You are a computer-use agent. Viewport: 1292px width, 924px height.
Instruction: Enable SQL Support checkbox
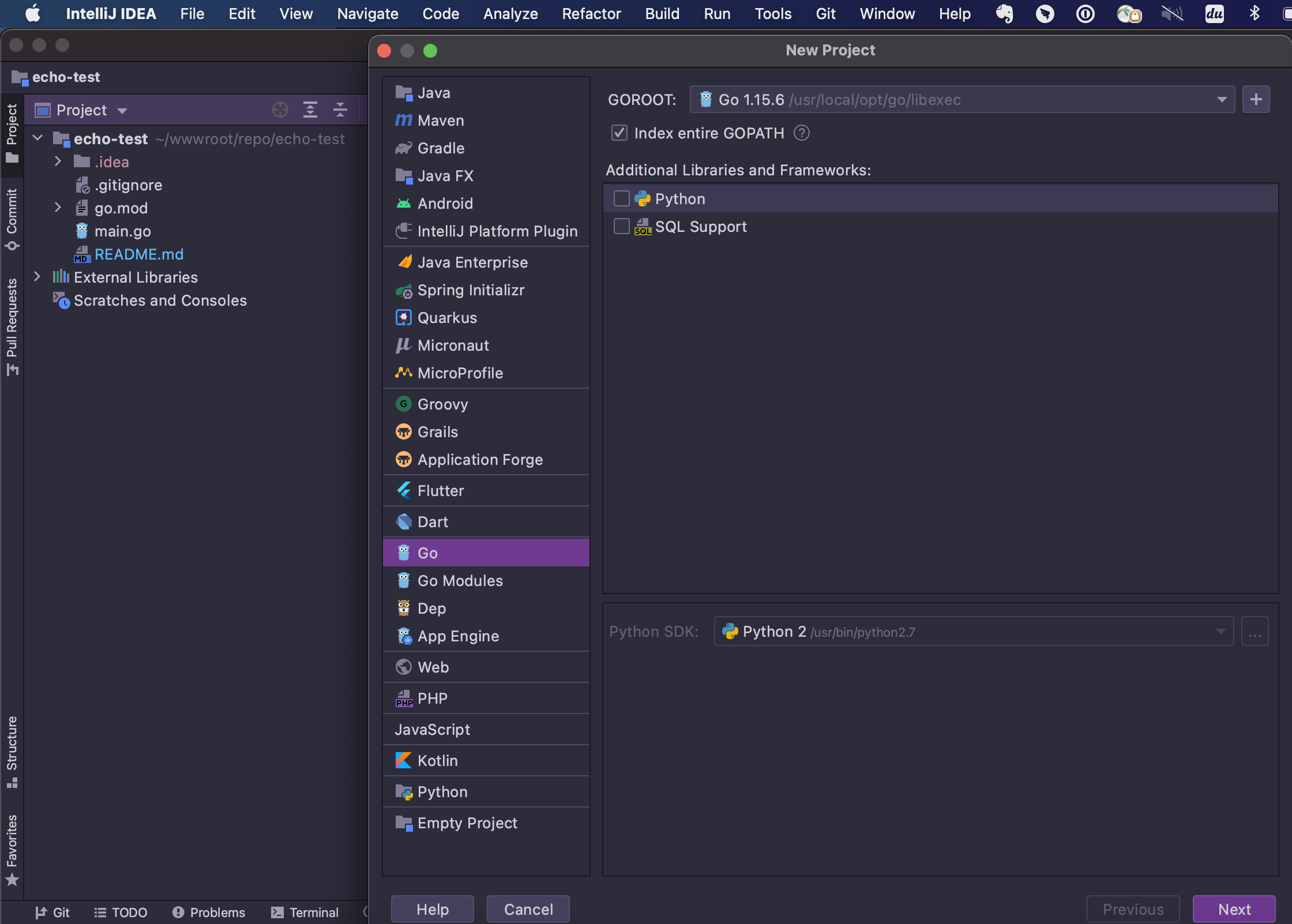pyautogui.click(x=621, y=227)
